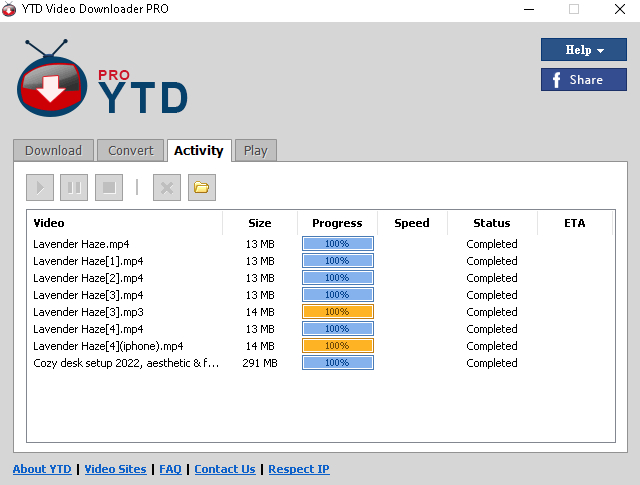This screenshot has width=640, height=485.
Task: Sort by the Progress column header
Action: pyautogui.click(x=337, y=223)
